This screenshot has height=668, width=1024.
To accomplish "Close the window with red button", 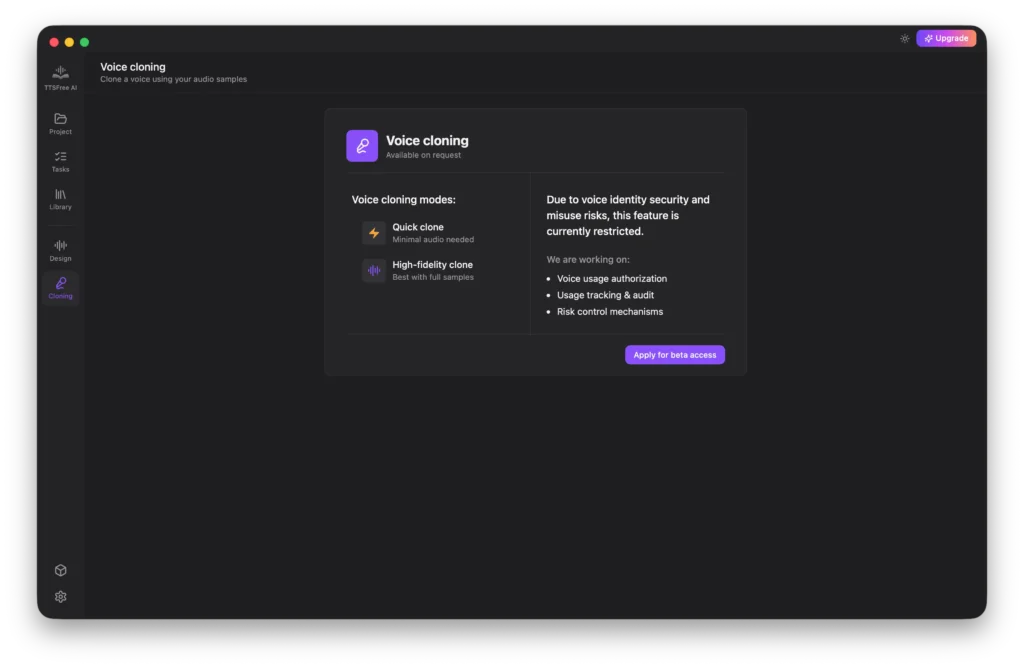I will point(54,42).
